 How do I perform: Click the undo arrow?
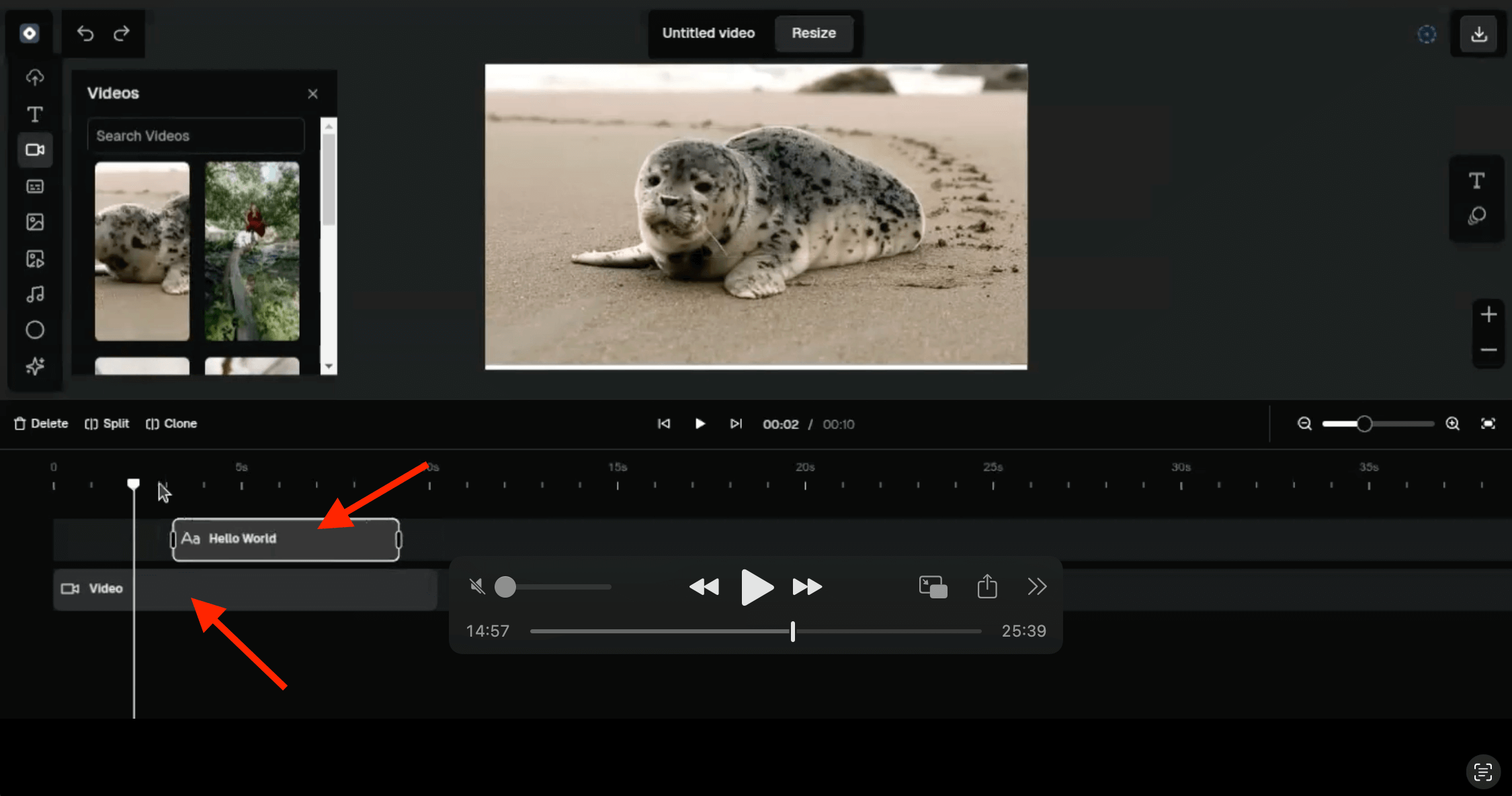point(85,33)
